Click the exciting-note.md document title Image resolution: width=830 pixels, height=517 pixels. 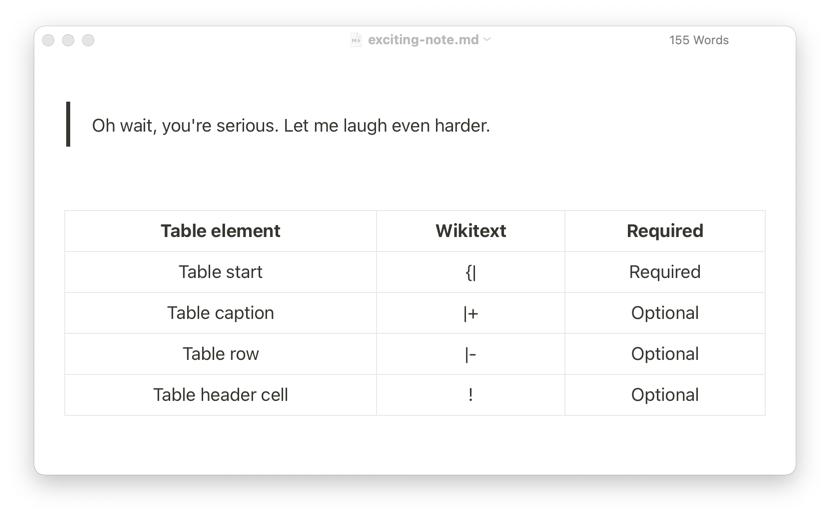(x=423, y=40)
